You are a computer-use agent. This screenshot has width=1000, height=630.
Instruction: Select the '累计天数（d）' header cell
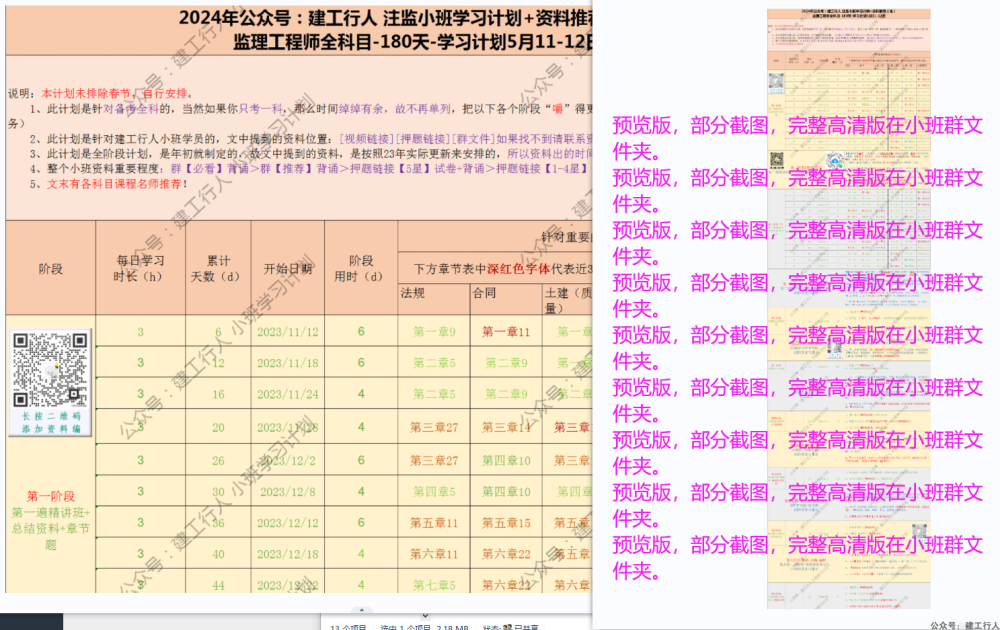point(218,268)
